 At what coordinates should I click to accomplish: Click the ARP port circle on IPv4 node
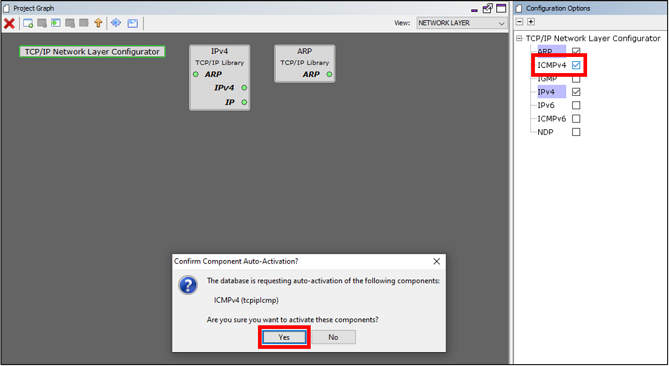pyautogui.click(x=196, y=74)
